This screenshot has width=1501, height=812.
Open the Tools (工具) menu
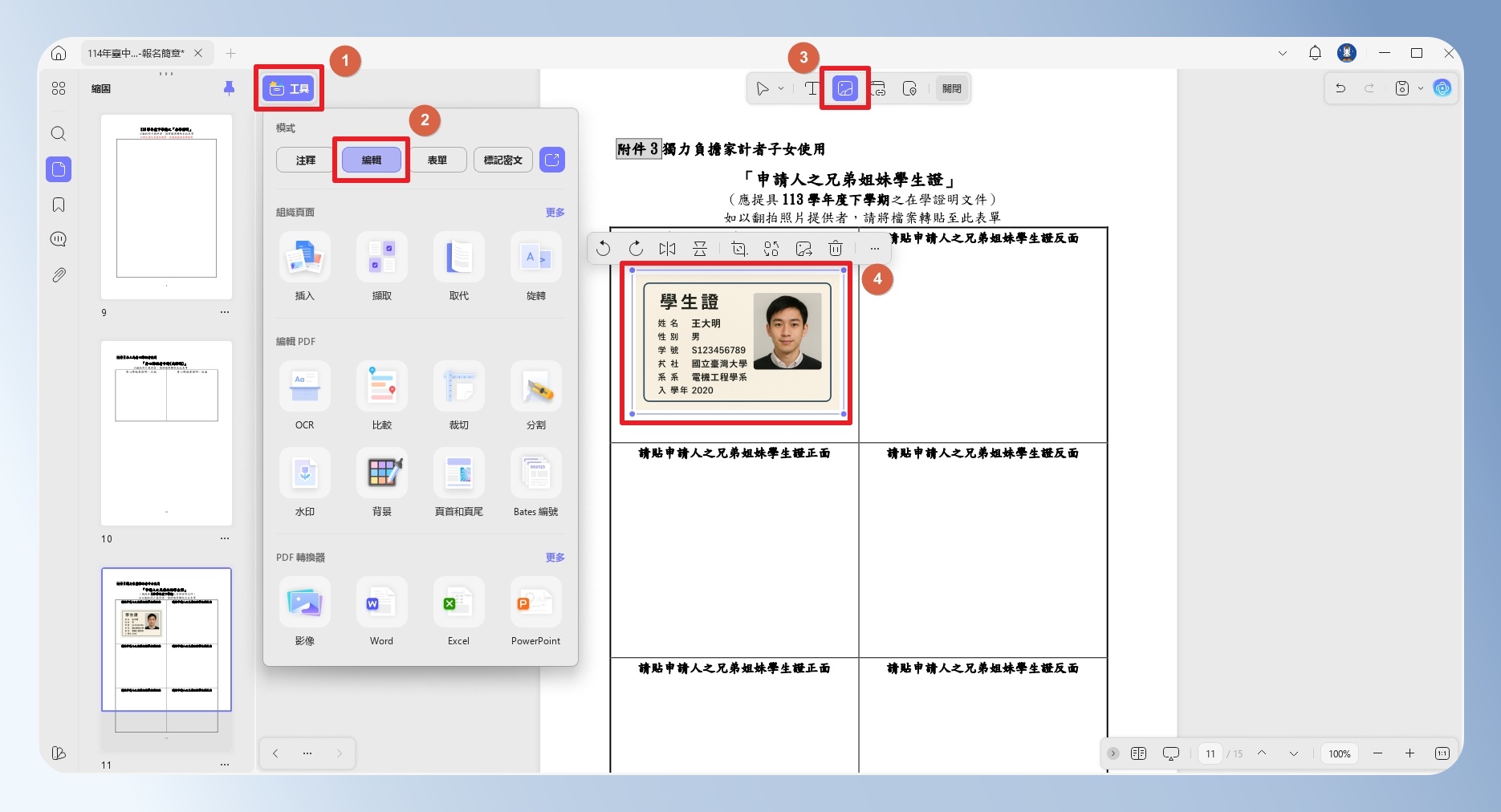click(x=290, y=88)
